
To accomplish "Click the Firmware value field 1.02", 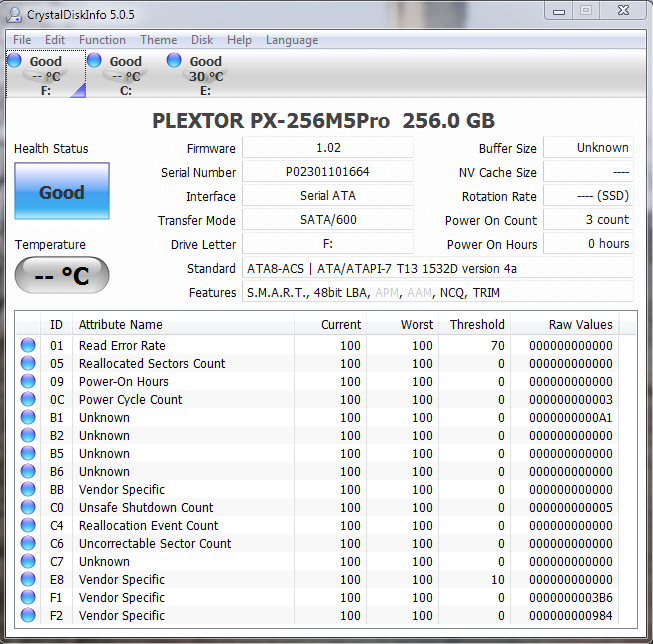I will tap(328, 148).
